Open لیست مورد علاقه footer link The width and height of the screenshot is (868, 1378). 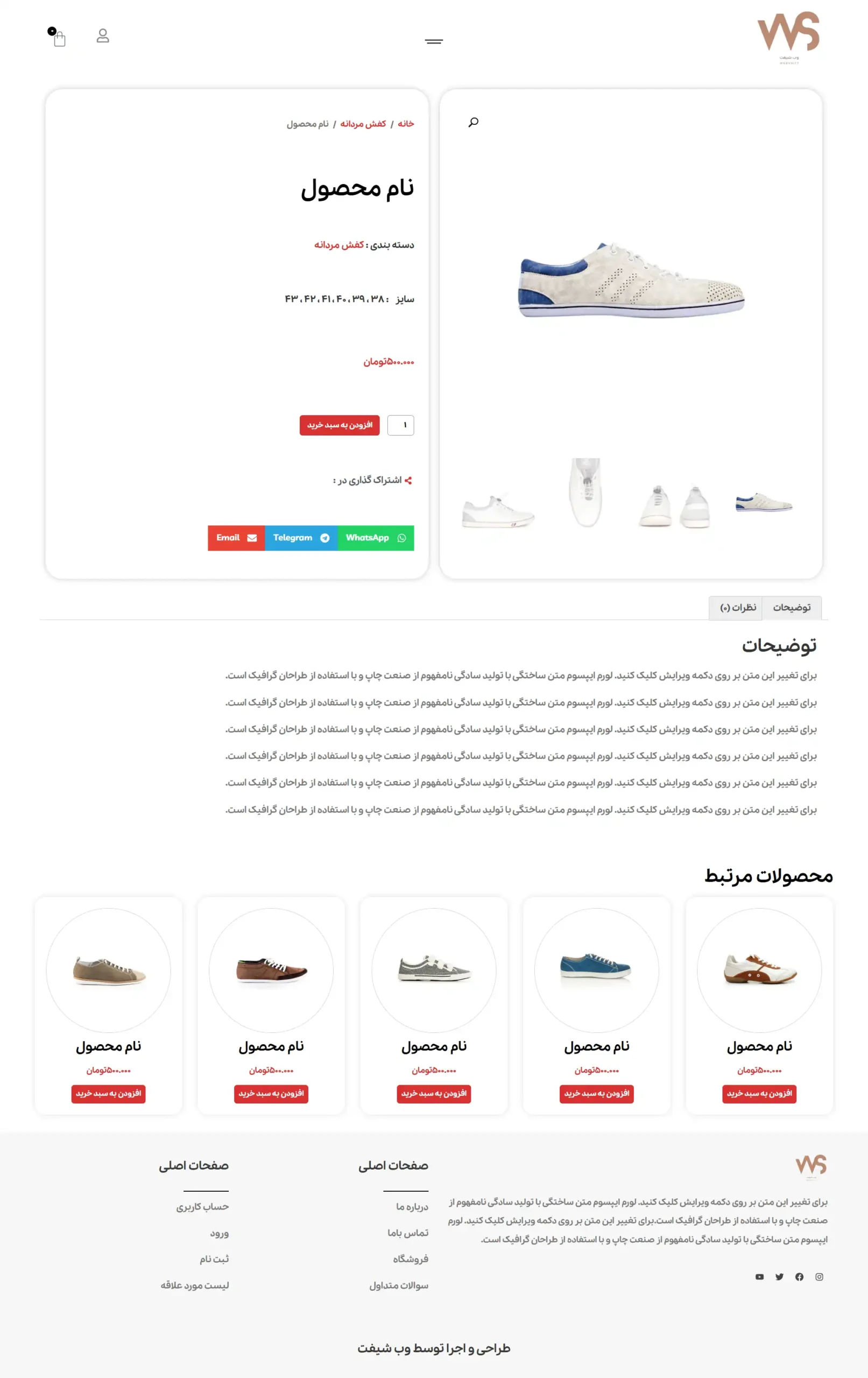[195, 1285]
